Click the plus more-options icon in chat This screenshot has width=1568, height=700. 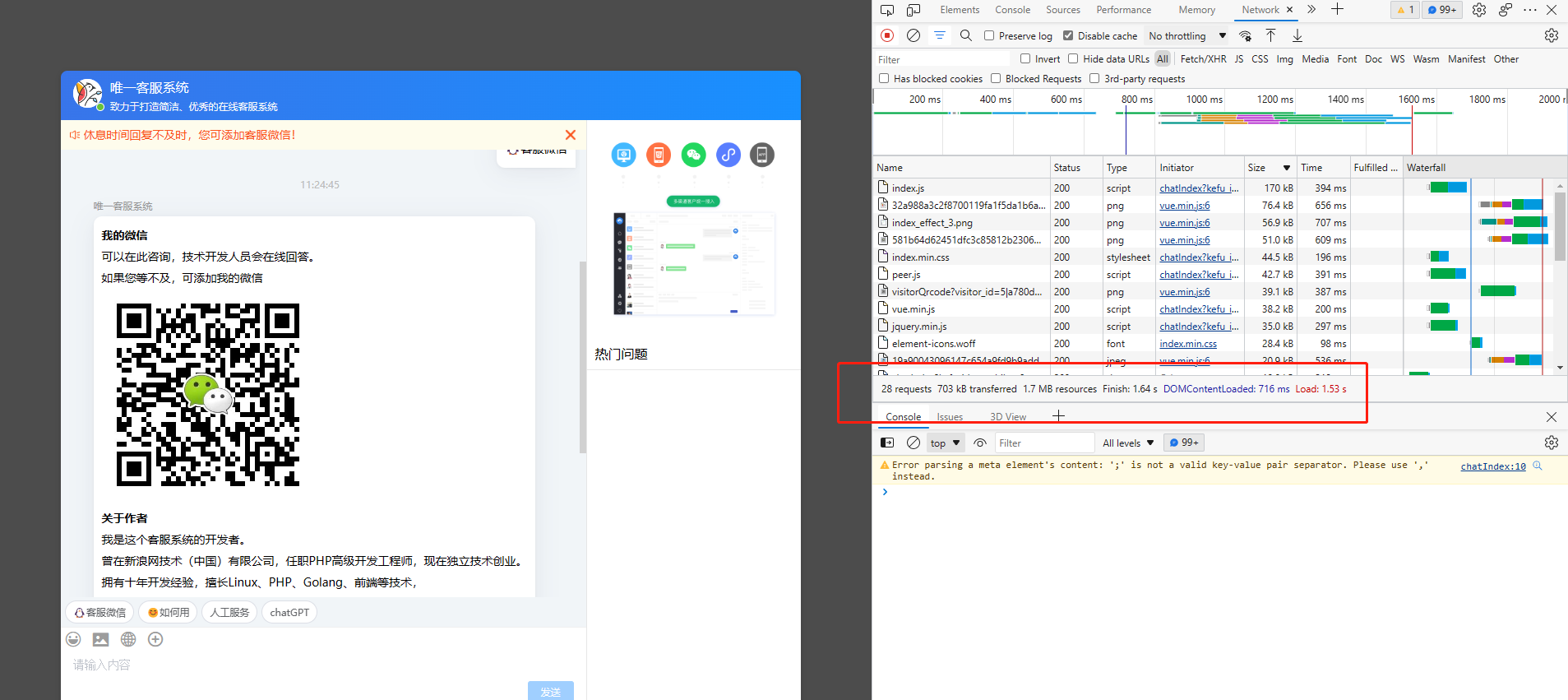click(x=155, y=639)
